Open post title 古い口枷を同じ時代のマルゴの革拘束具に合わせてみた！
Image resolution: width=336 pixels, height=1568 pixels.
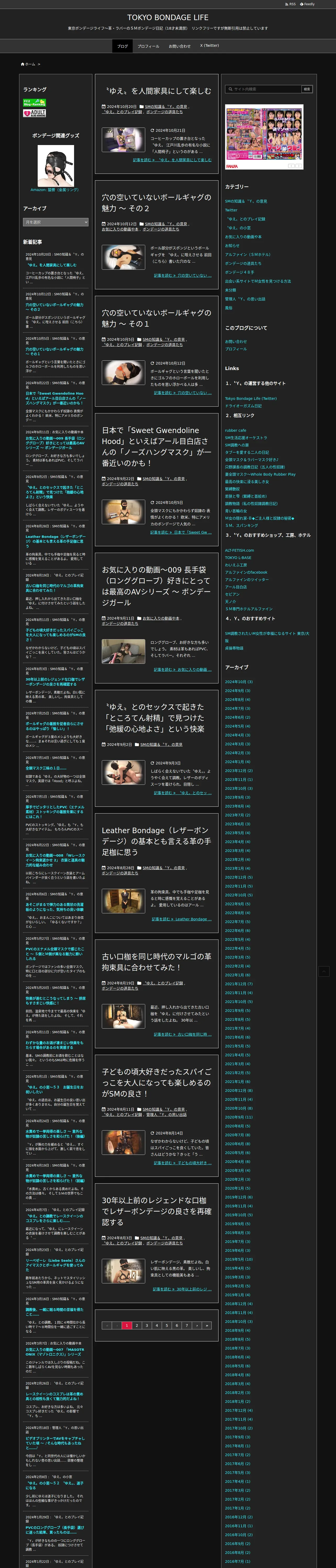click(157, 962)
